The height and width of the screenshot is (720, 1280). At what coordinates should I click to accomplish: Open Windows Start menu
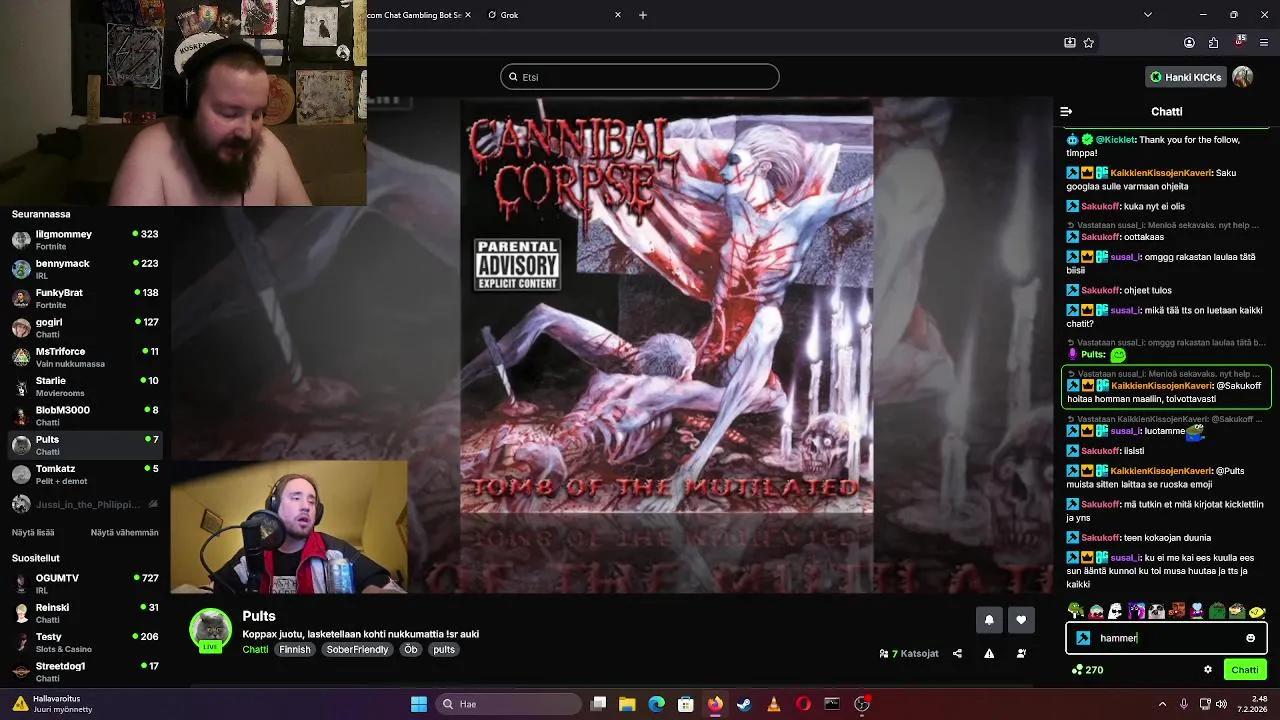click(419, 704)
